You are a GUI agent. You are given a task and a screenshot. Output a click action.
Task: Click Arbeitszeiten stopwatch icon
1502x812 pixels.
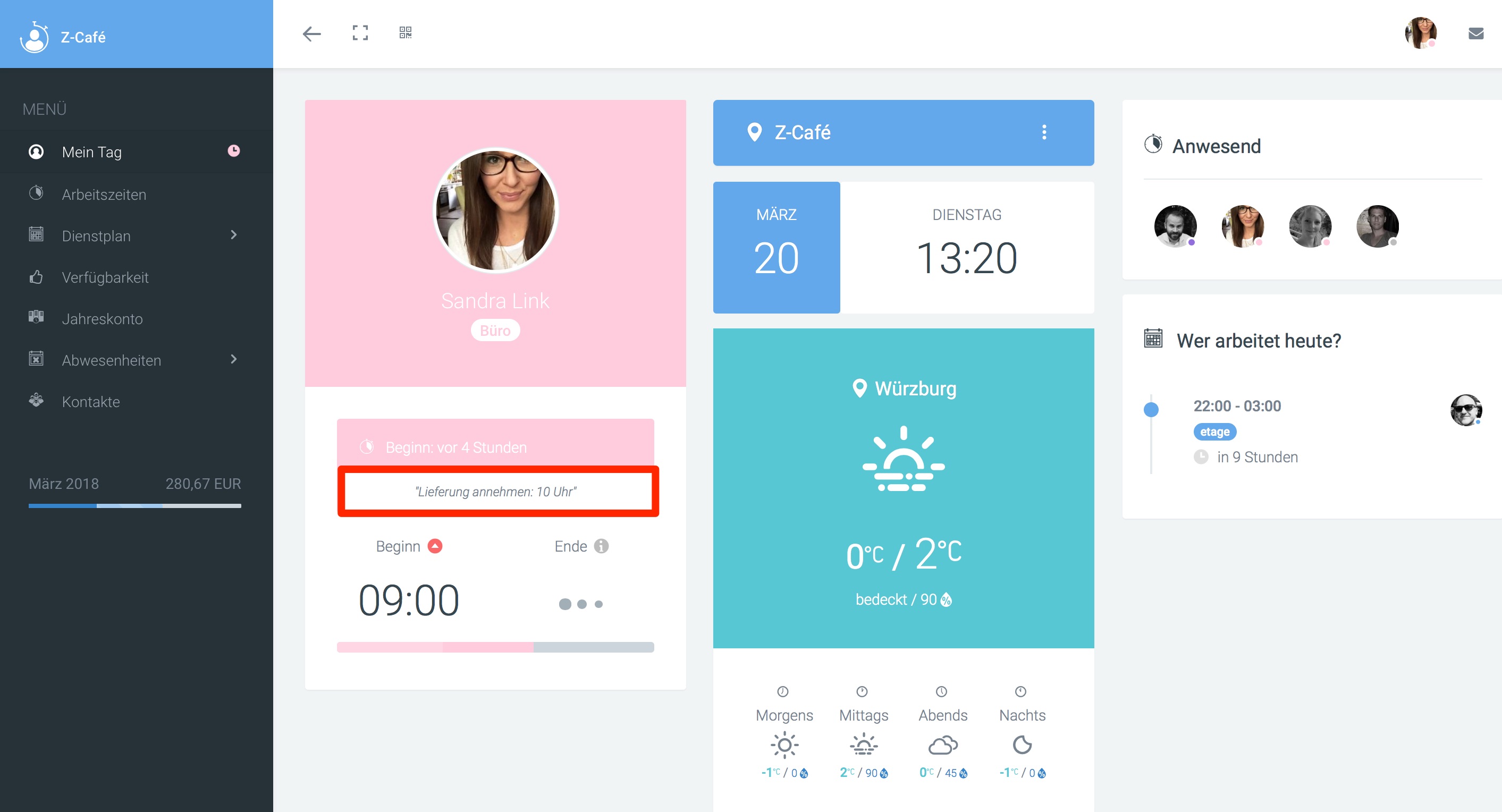(x=36, y=193)
